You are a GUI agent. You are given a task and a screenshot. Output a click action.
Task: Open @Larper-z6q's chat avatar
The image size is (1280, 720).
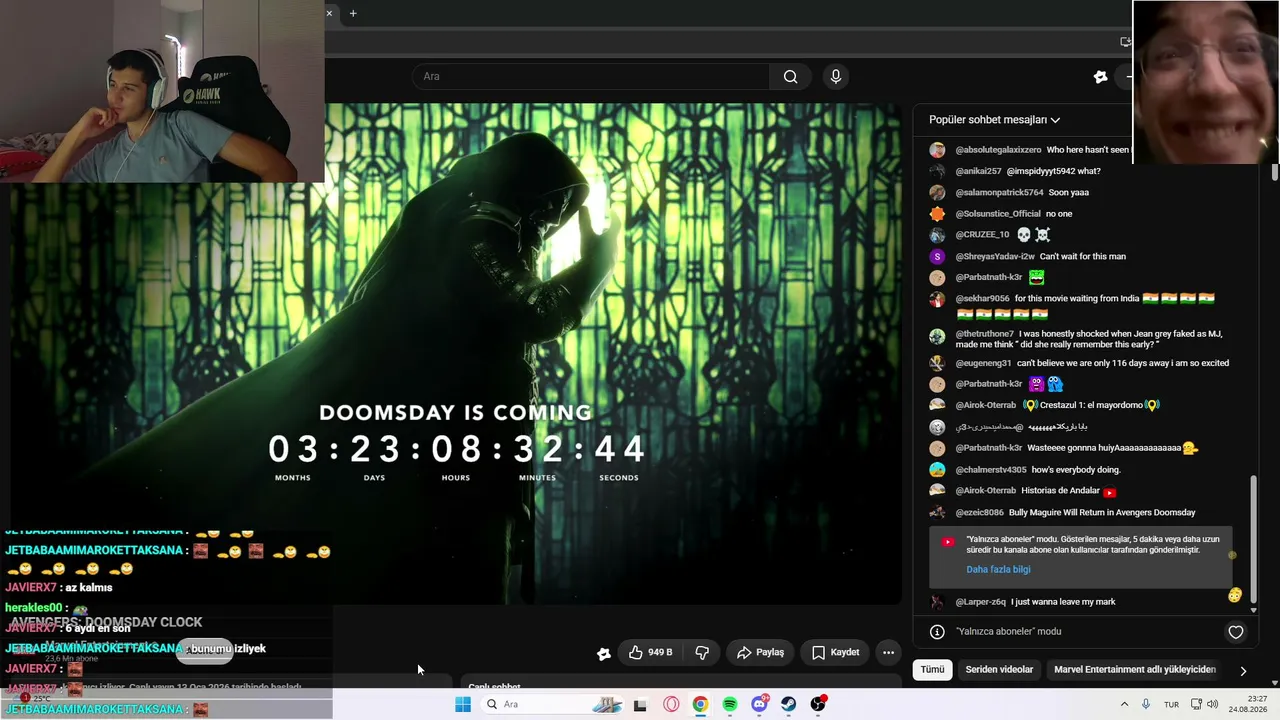tap(937, 602)
